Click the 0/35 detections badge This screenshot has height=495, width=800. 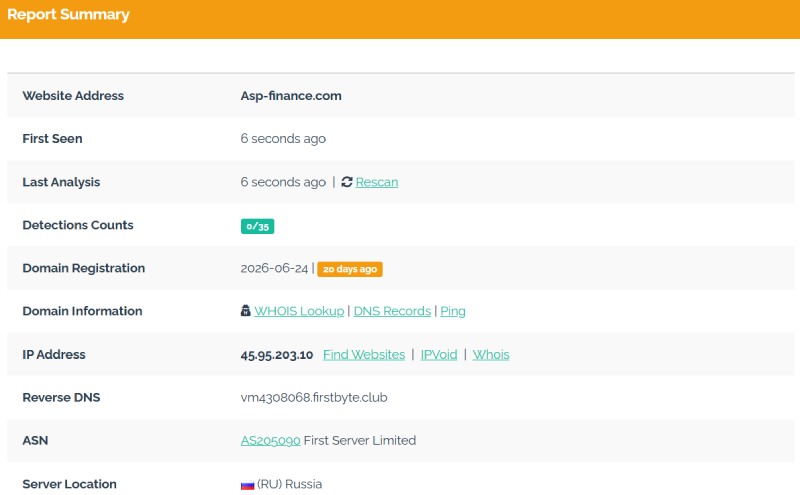tap(257, 226)
